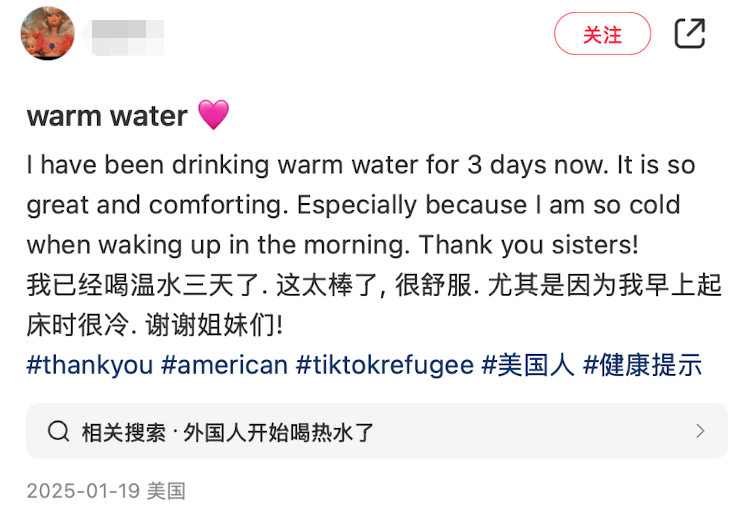Open the #美国人 hashtag

(x=528, y=365)
